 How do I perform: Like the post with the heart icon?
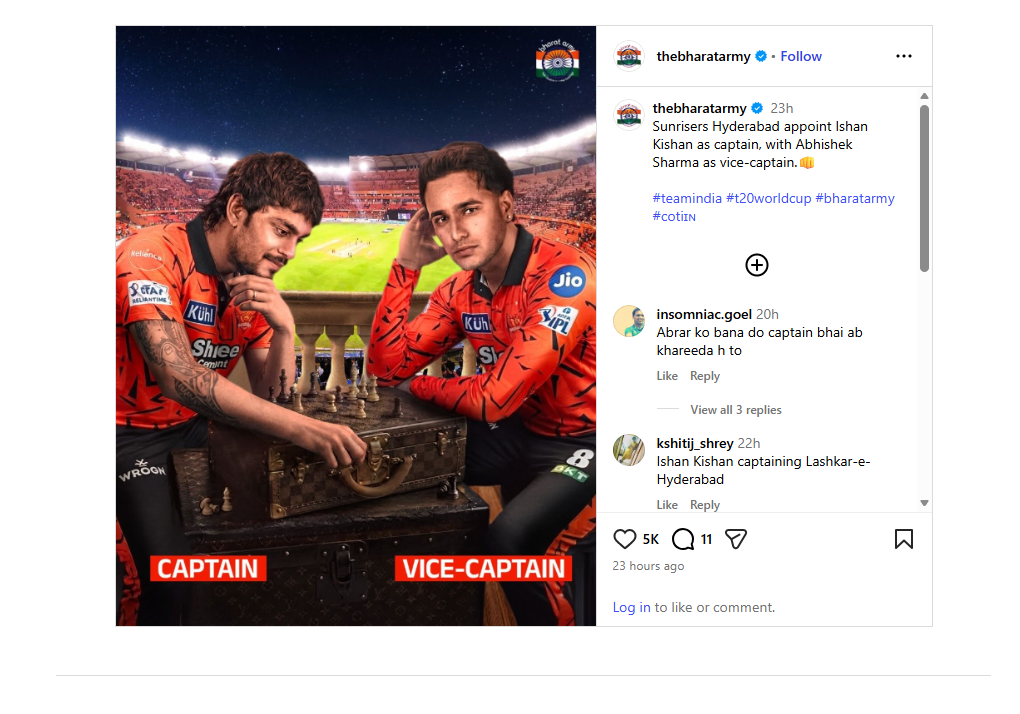[x=625, y=539]
